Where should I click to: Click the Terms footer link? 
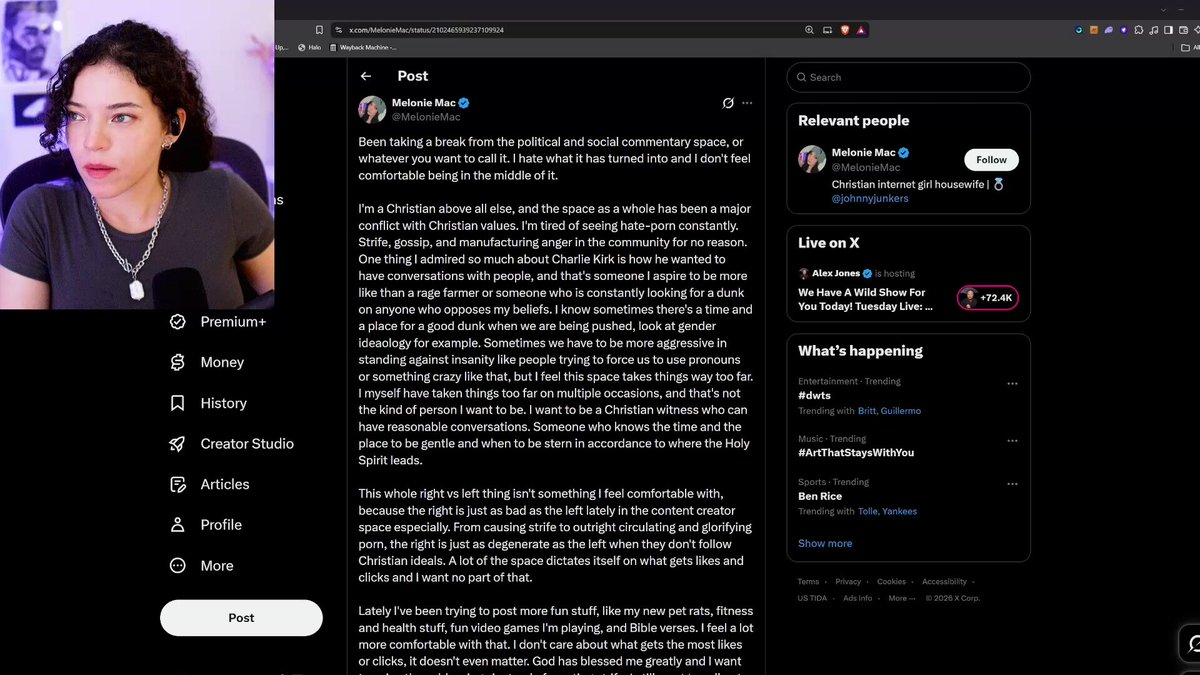click(808, 582)
